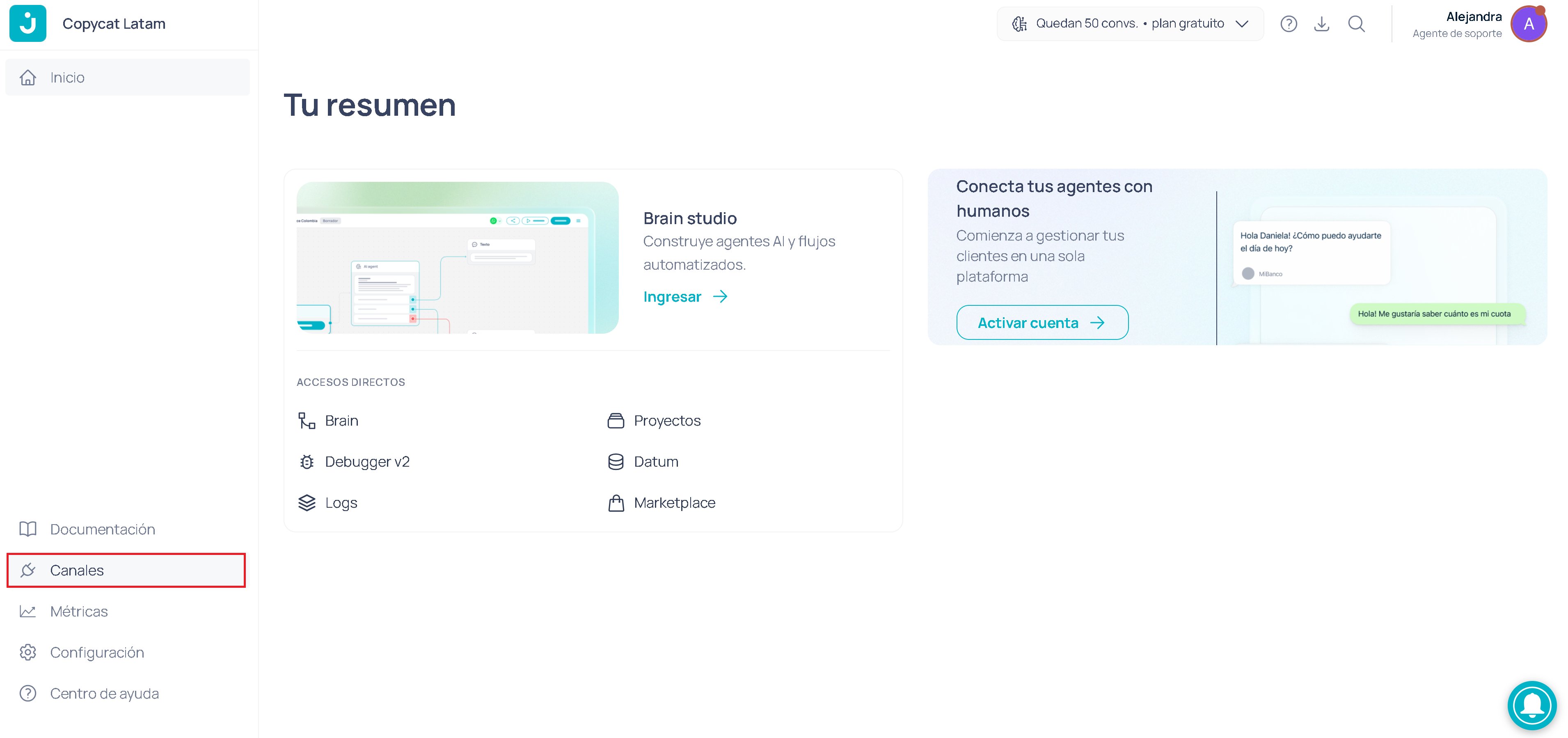The width and height of the screenshot is (1568, 738).
Task: Open Centro de ayuda menu item
Action: click(127, 694)
